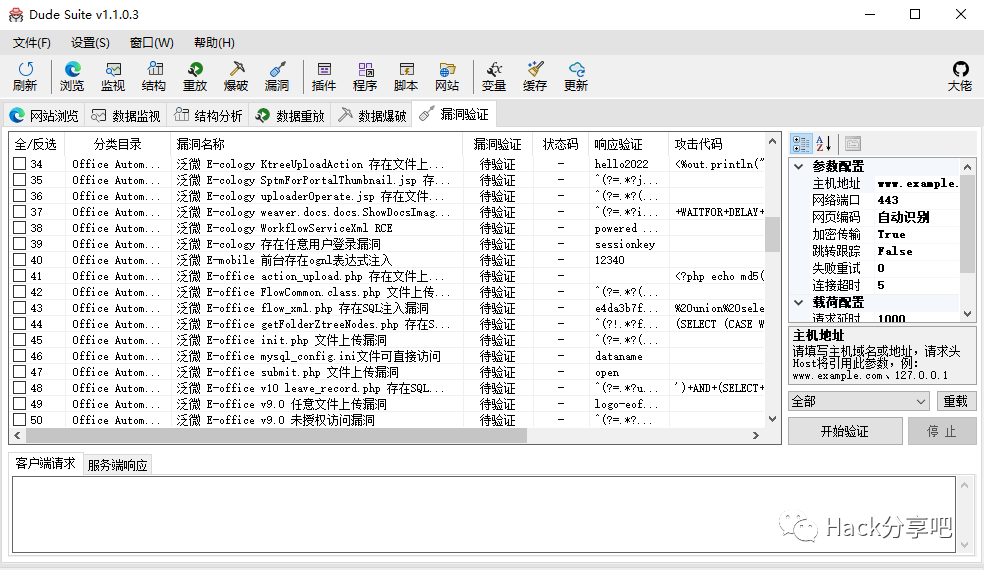
Task: Select the 漏洞验证 tab
Action: [x=454, y=114]
